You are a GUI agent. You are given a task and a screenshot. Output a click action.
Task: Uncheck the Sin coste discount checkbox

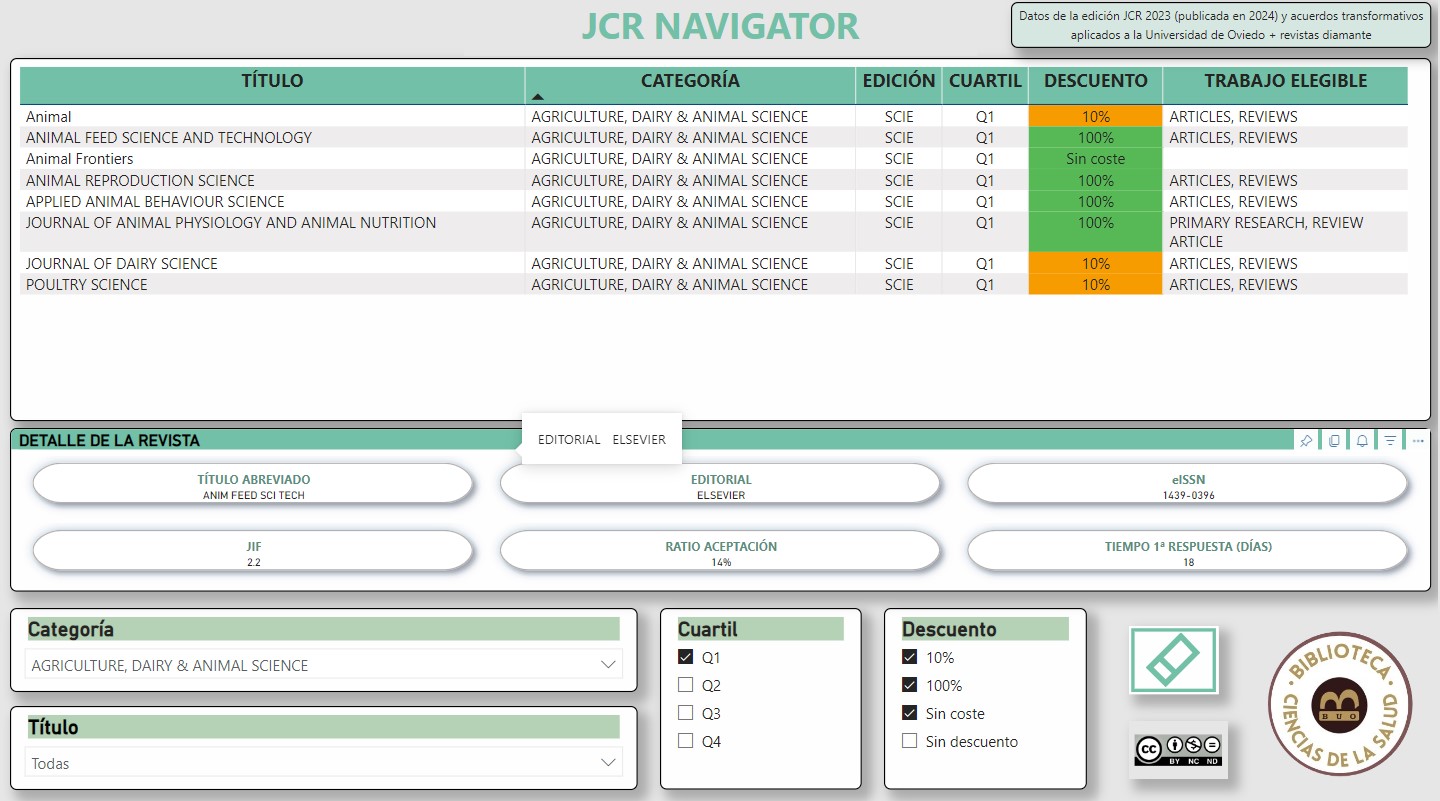pos(909,714)
